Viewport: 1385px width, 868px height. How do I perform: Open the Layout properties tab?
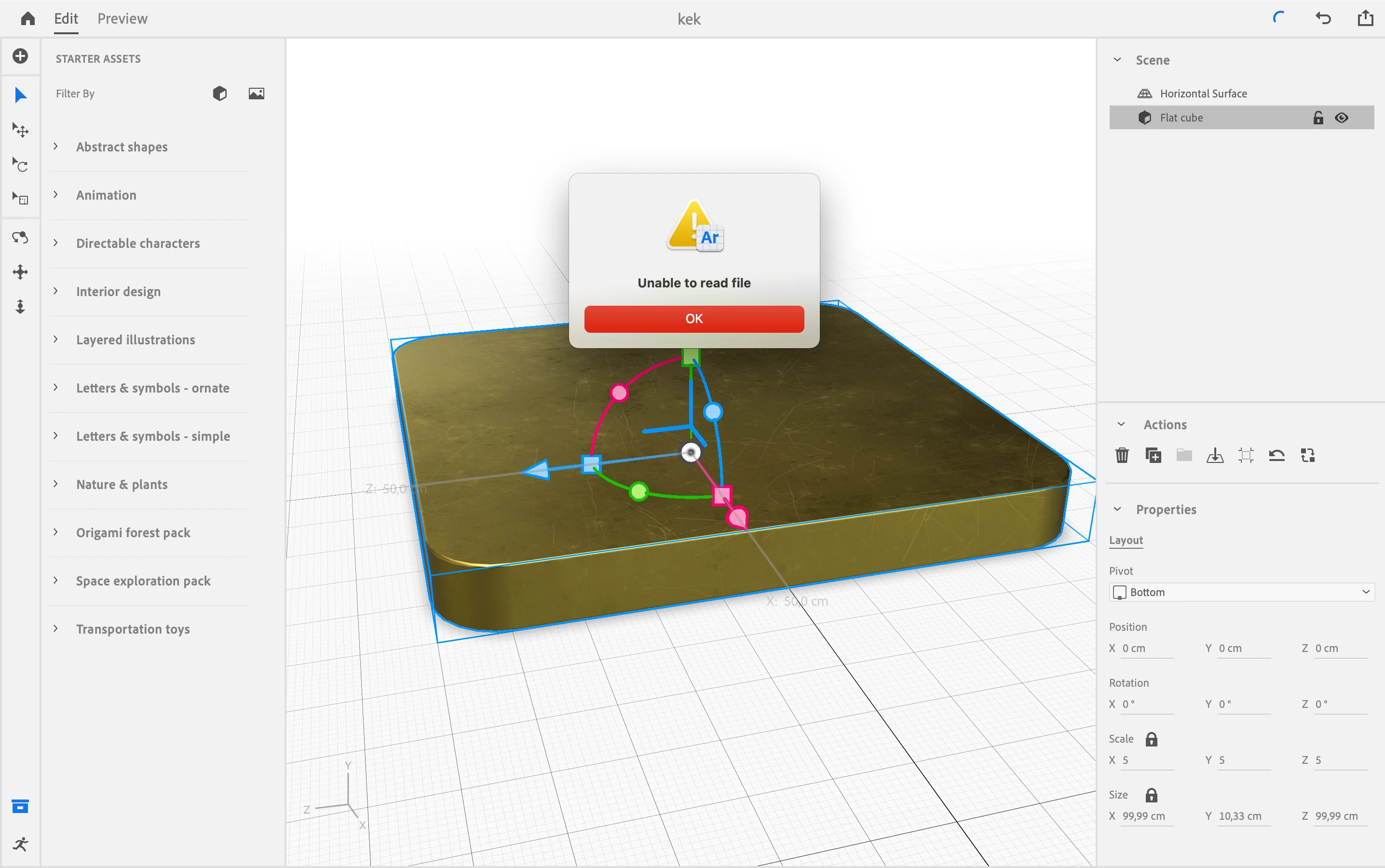(x=1126, y=540)
